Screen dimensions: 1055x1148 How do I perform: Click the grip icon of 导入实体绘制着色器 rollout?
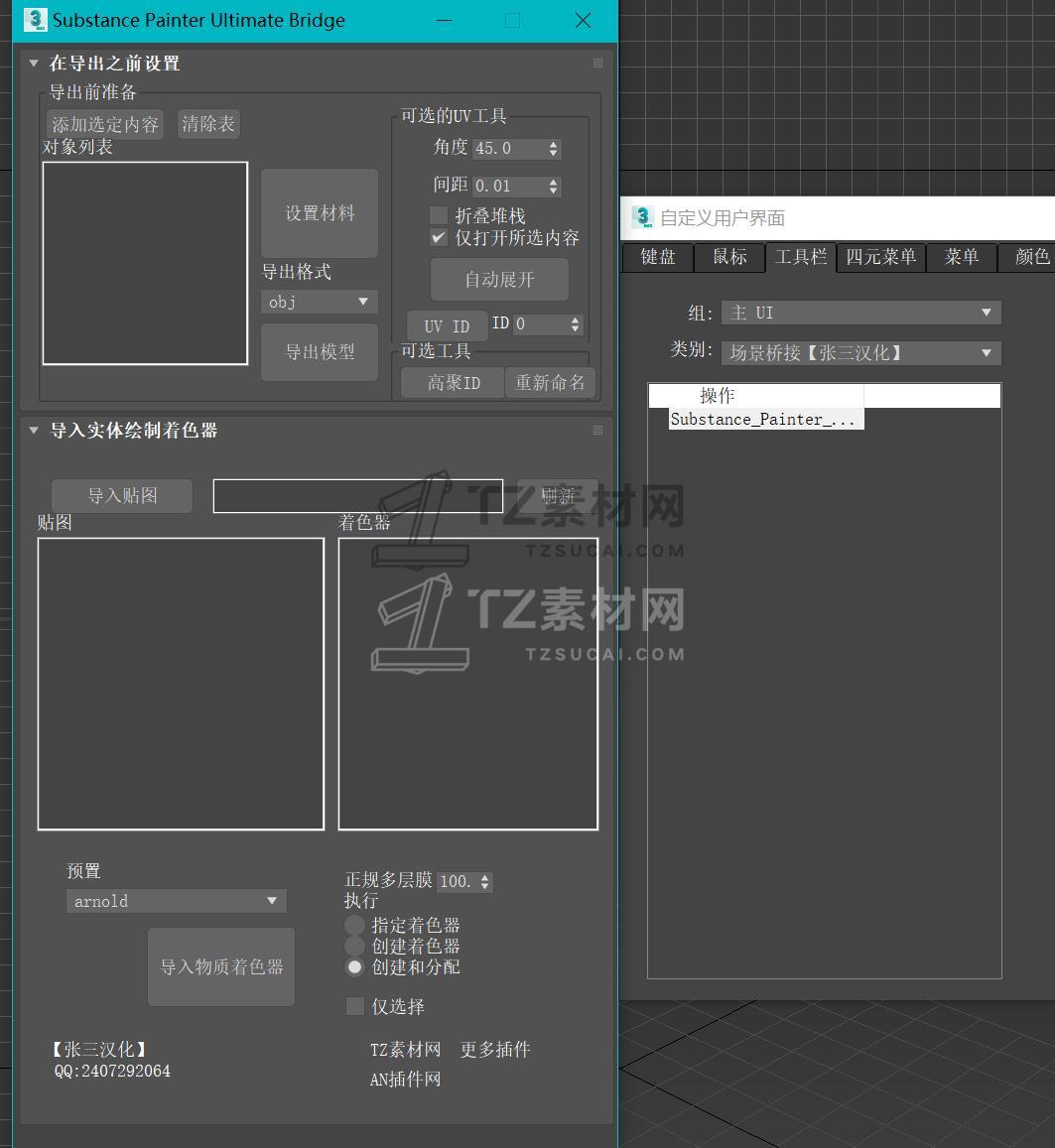pos(597,431)
